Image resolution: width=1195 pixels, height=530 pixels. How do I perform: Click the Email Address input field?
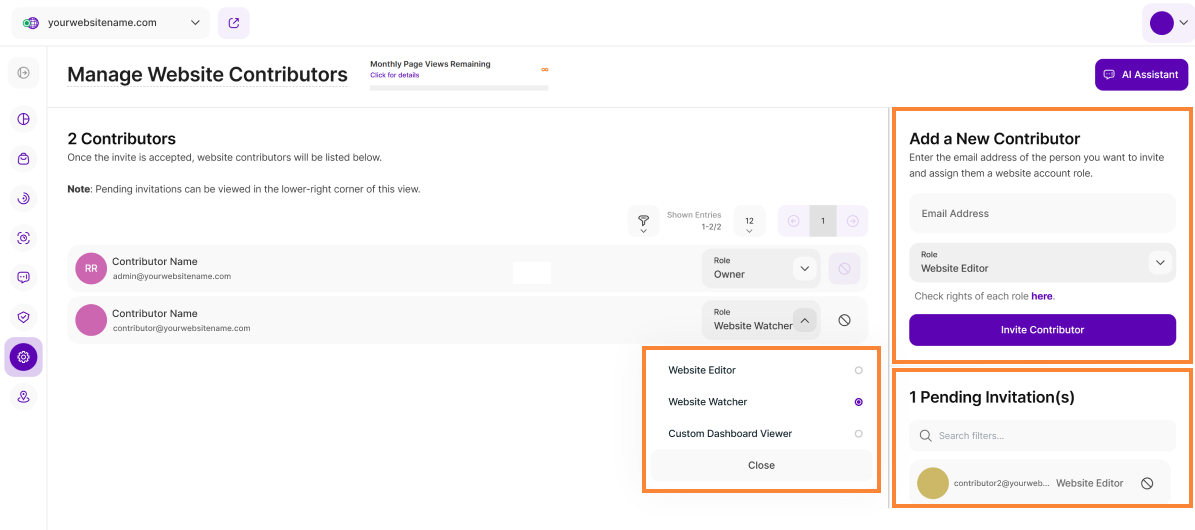click(x=1041, y=213)
